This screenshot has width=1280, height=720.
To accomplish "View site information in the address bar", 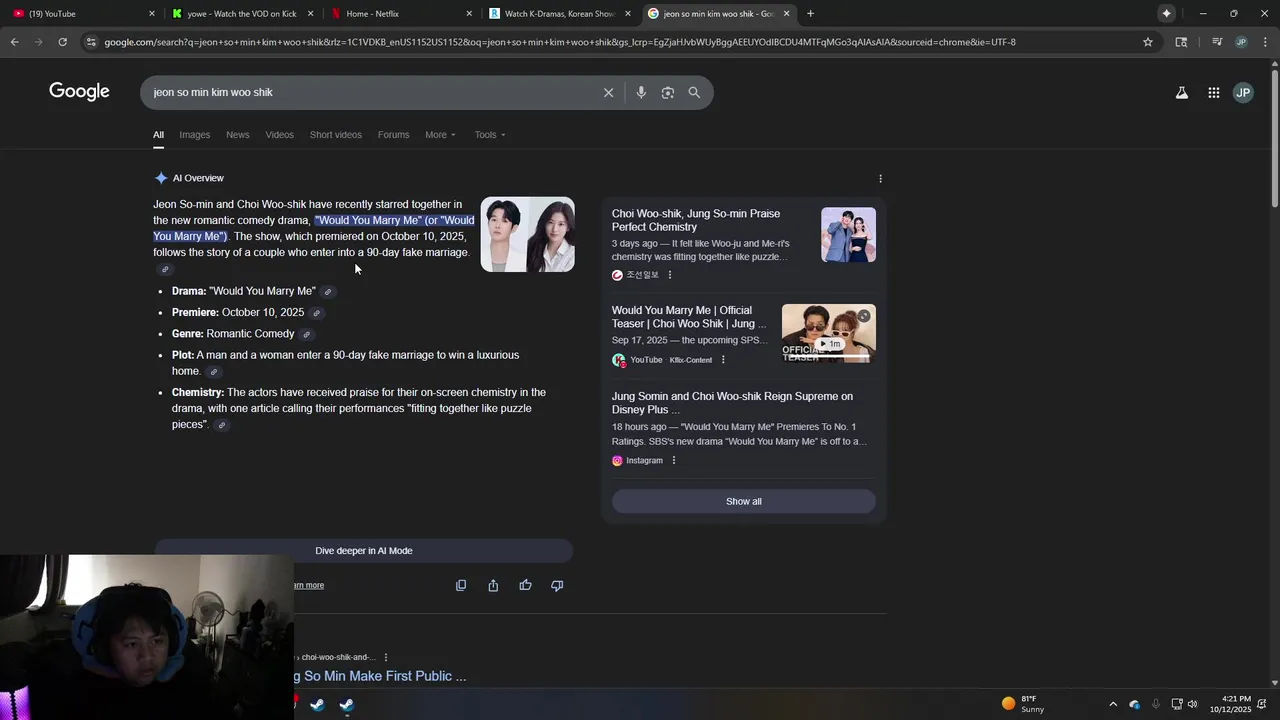I will click(91, 42).
